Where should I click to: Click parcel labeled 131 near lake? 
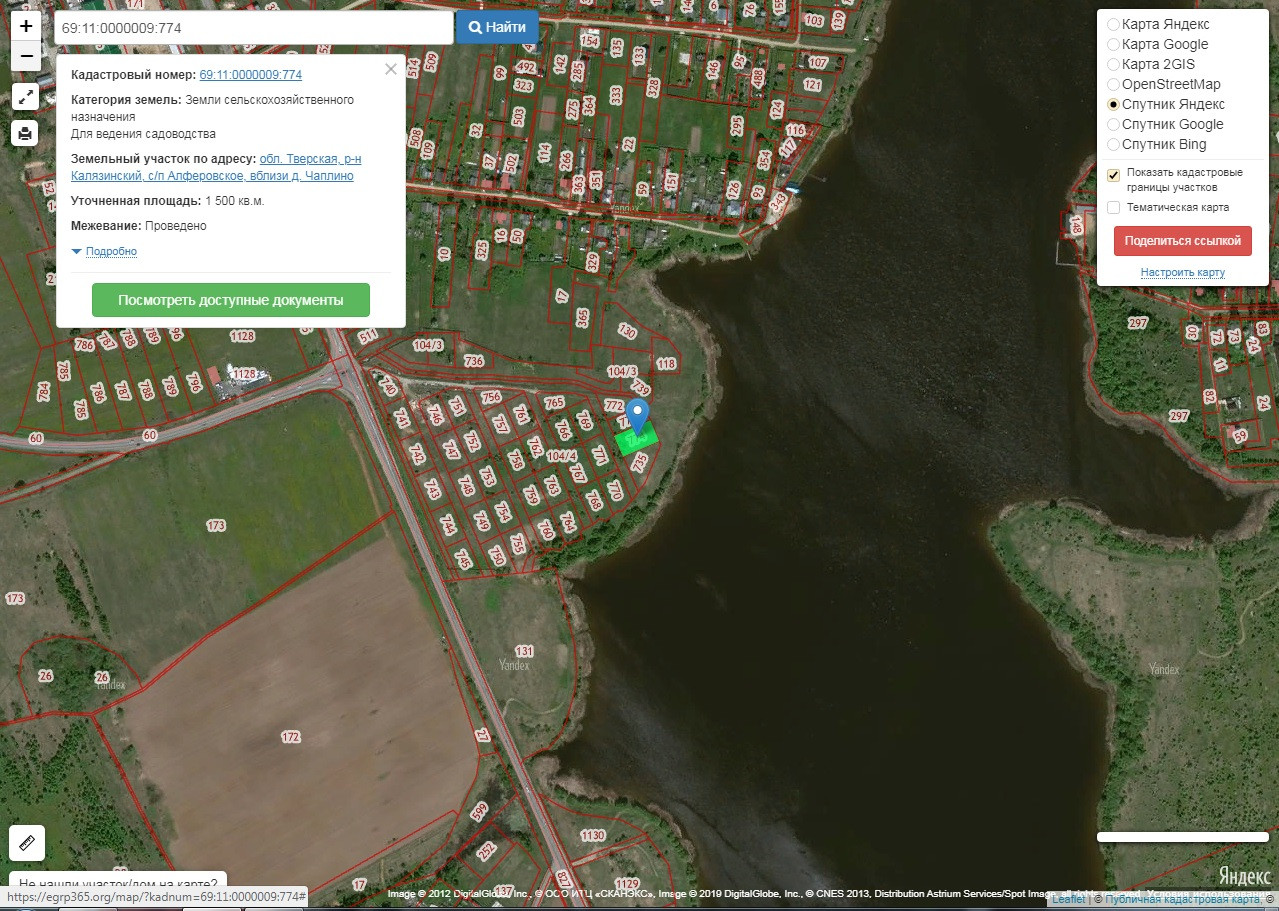[x=524, y=651]
